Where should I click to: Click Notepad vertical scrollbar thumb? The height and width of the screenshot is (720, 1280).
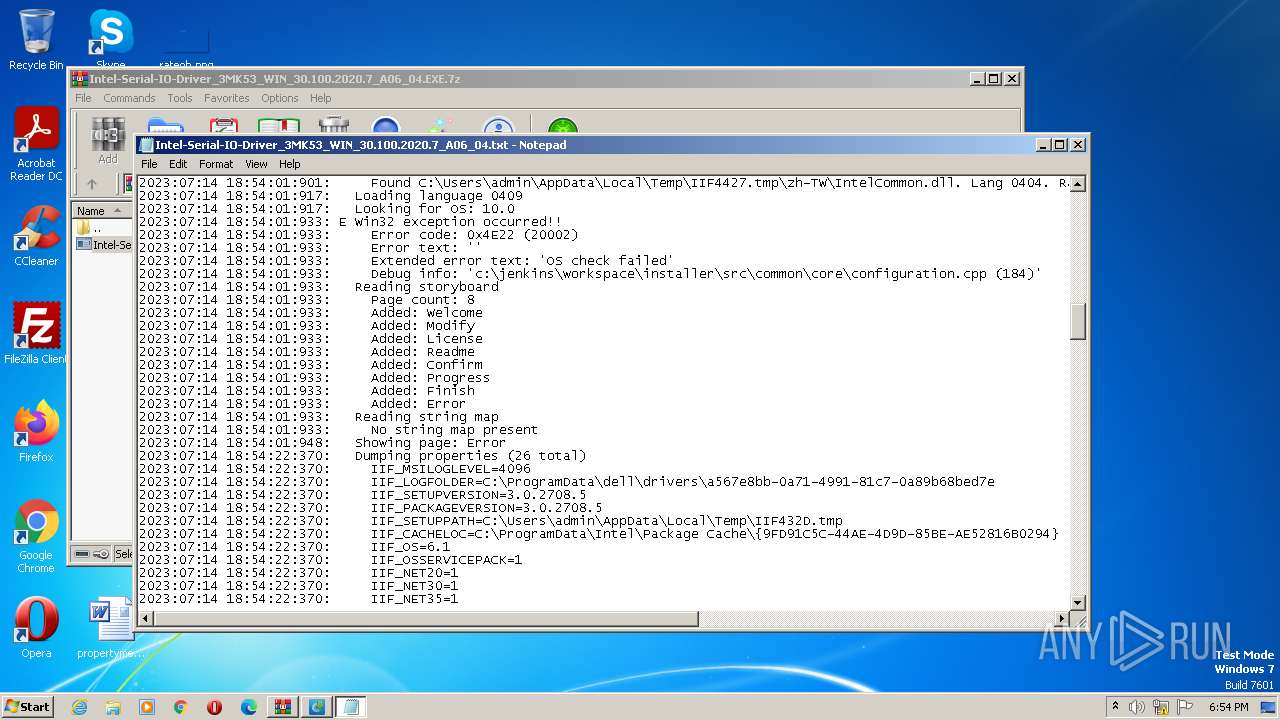point(1078,322)
